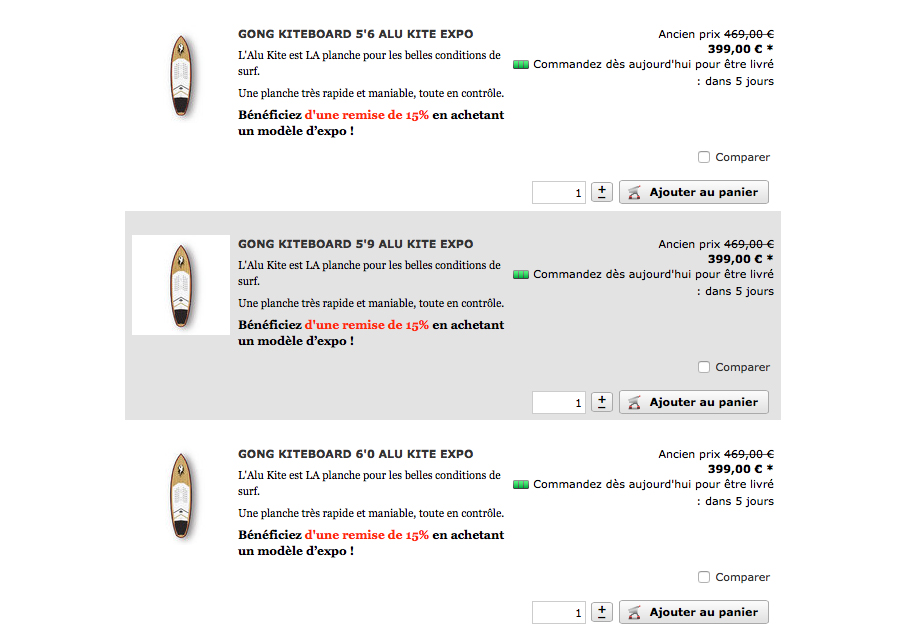Open GONG KITEBOARD 5'9 ALU KITE EXPO title
The width and height of the screenshot is (910, 630).
pyautogui.click(x=355, y=244)
